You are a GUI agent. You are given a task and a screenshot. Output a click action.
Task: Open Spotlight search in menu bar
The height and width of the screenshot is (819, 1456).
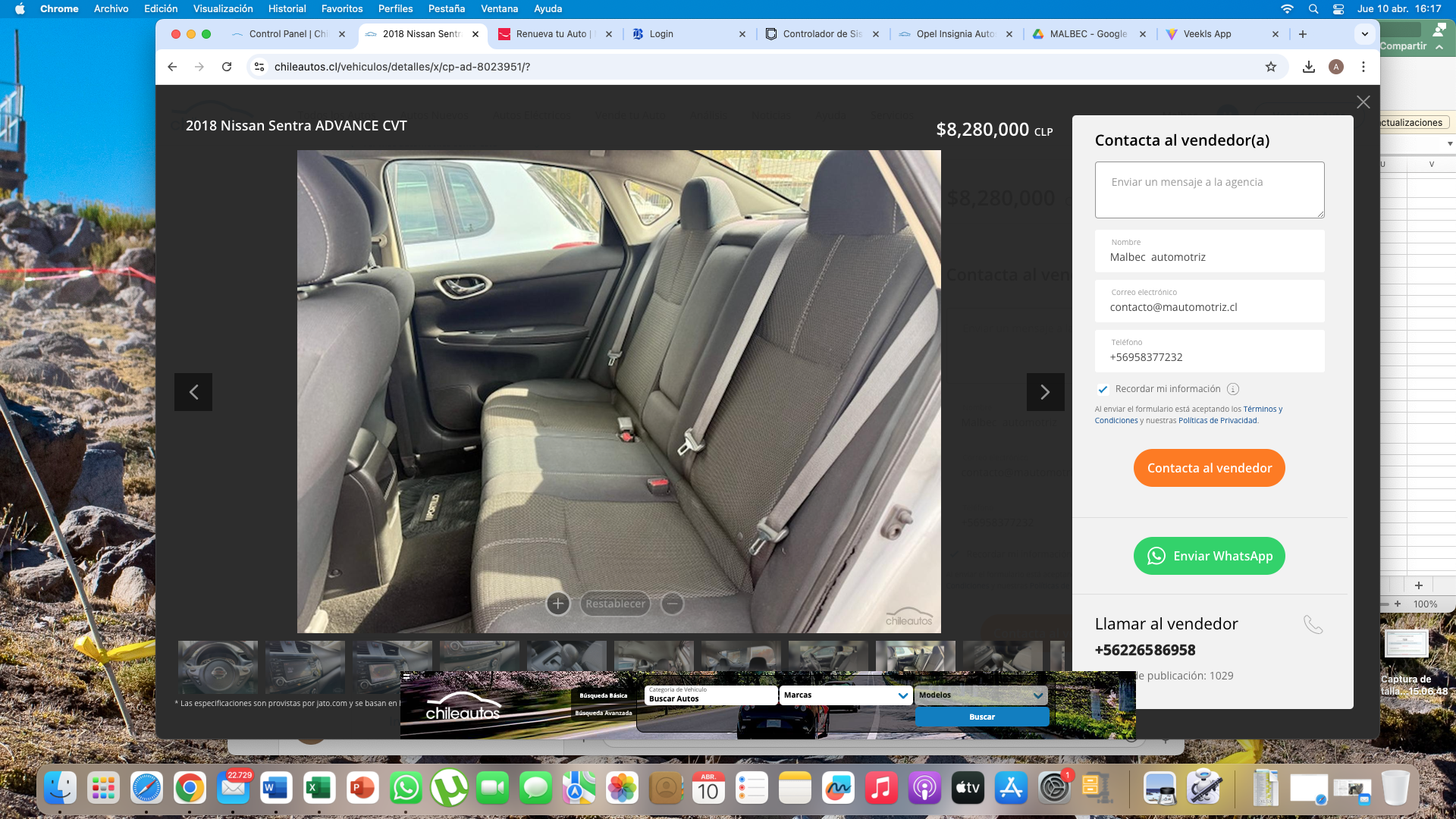[1313, 9]
